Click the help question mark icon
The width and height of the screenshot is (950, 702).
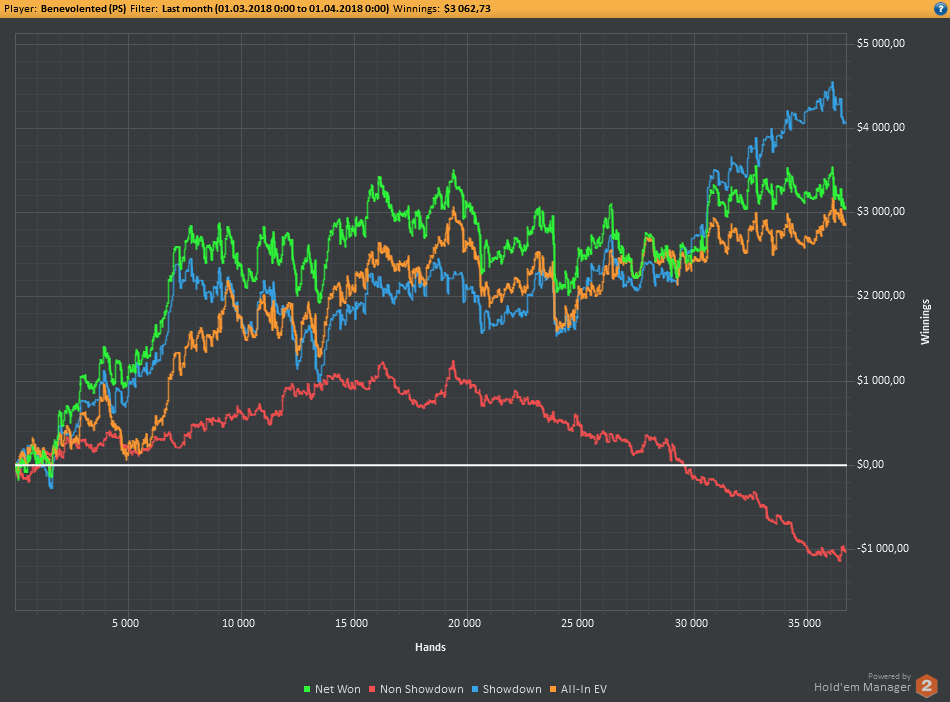pyautogui.click(x=939, y=8)
